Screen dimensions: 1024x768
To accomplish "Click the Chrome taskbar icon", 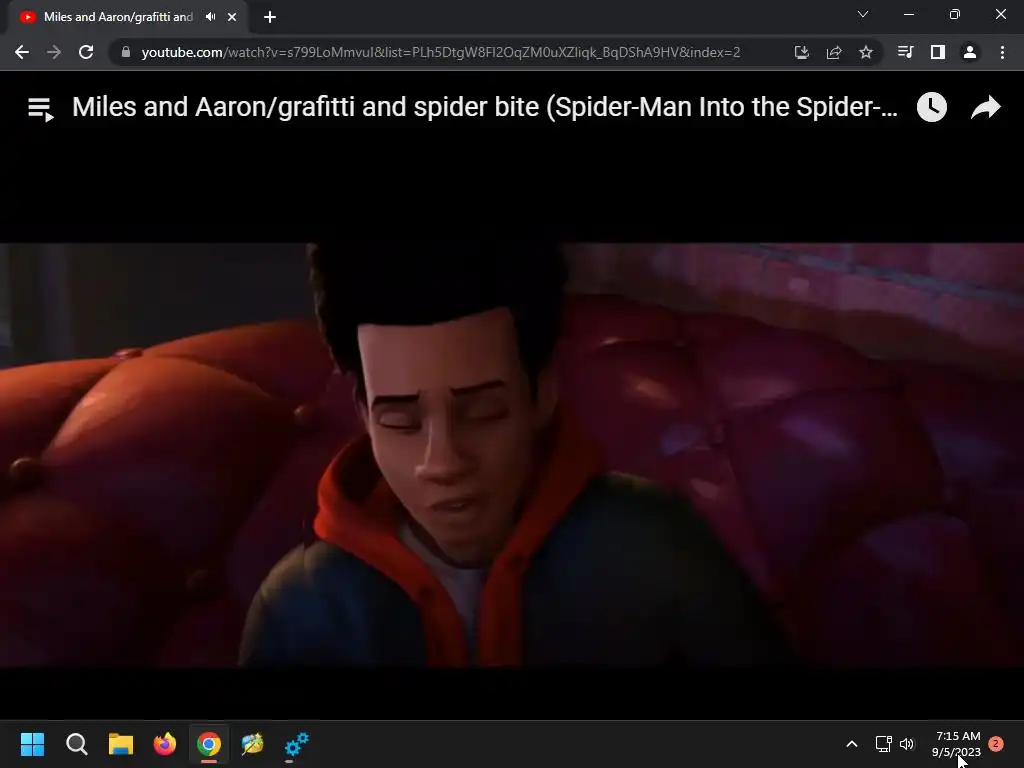I will tap(209, 744).
